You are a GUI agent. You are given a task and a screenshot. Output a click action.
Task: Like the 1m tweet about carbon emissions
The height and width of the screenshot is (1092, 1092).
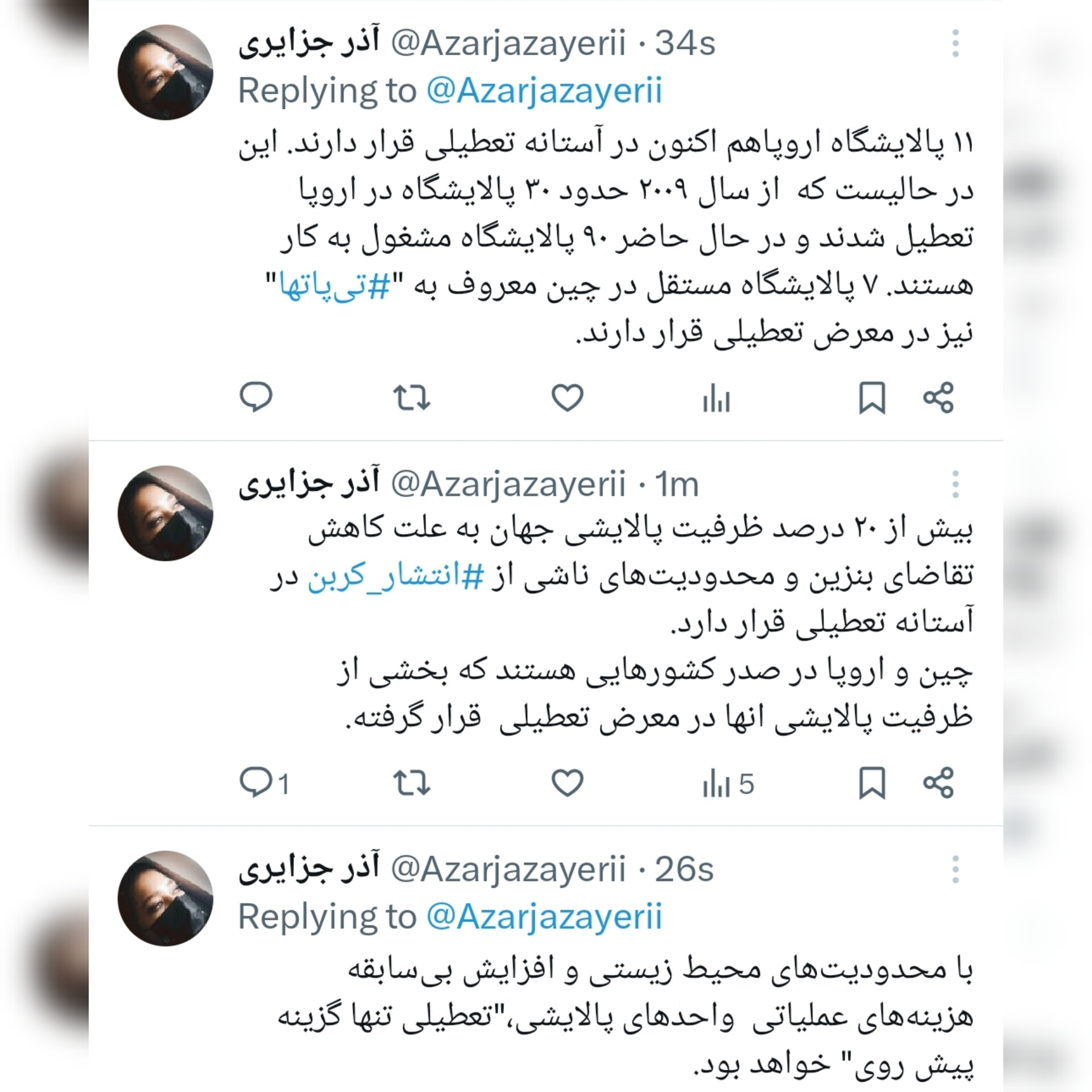pyautogui.click(x=568, y=783)
